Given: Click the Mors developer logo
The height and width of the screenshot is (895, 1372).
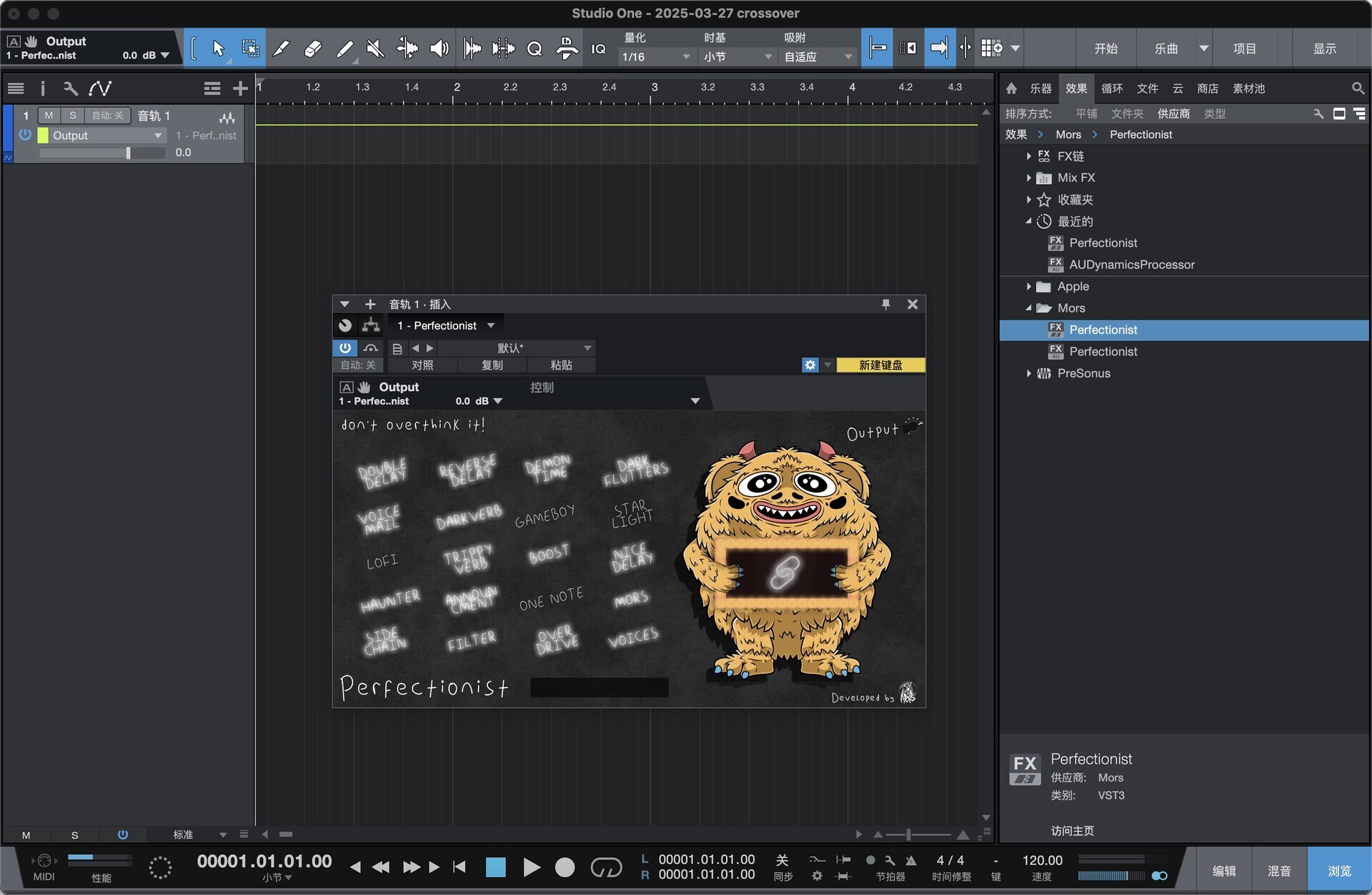Looking at the screenshot, I should coord(908,693).
